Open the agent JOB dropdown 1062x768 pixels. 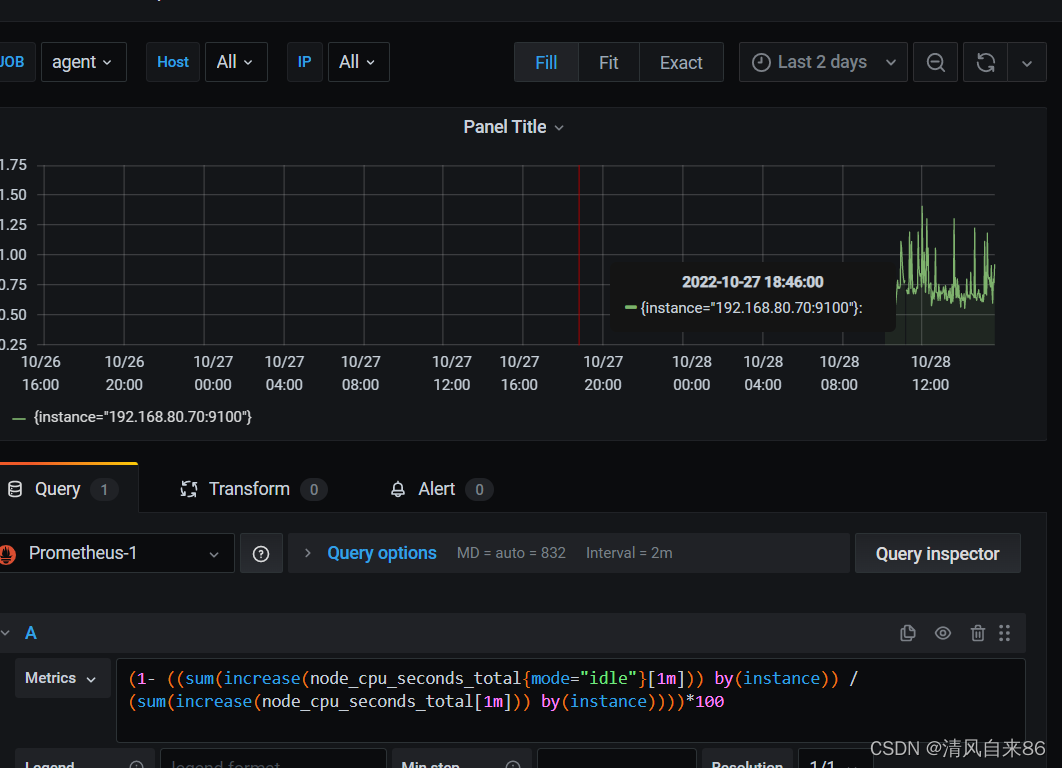(83, 62)
